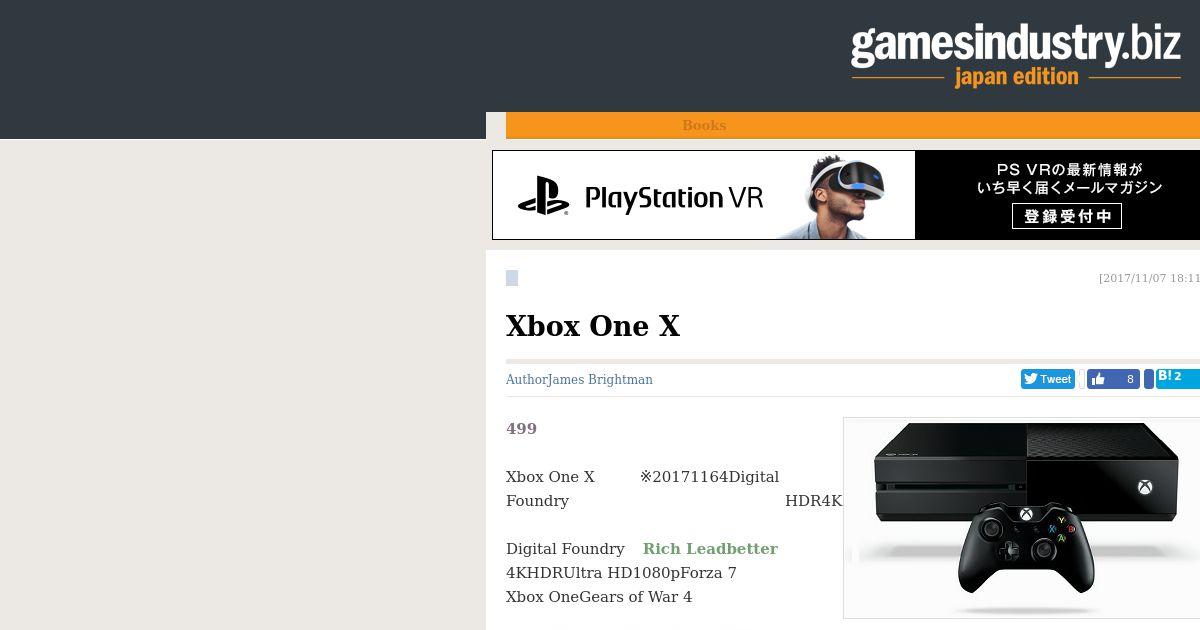Open the Xbox One X article headline
The image size is (1200, 630).
[x=593, y=326]
